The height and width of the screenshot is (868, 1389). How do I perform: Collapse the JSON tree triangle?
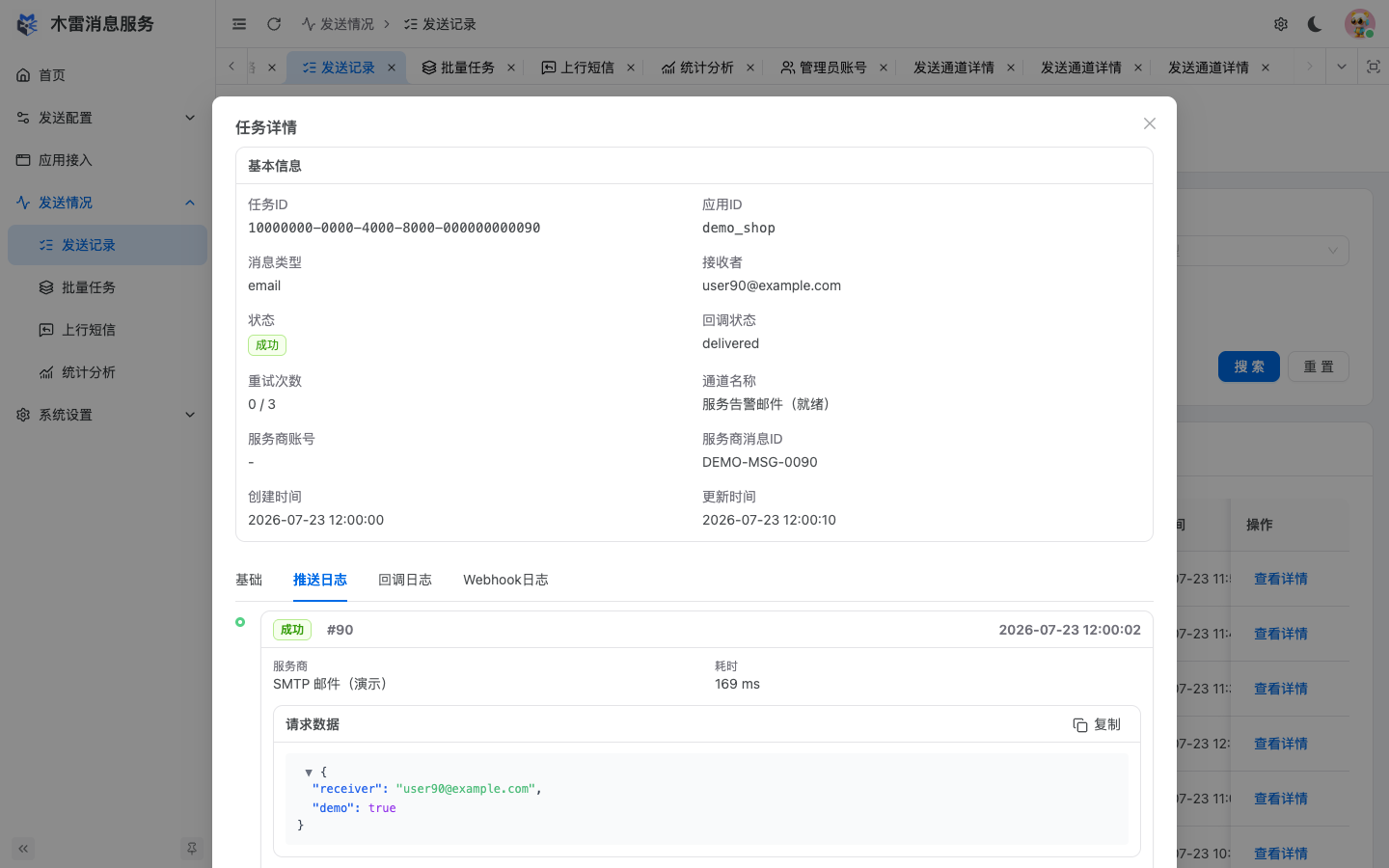point(309,773)
